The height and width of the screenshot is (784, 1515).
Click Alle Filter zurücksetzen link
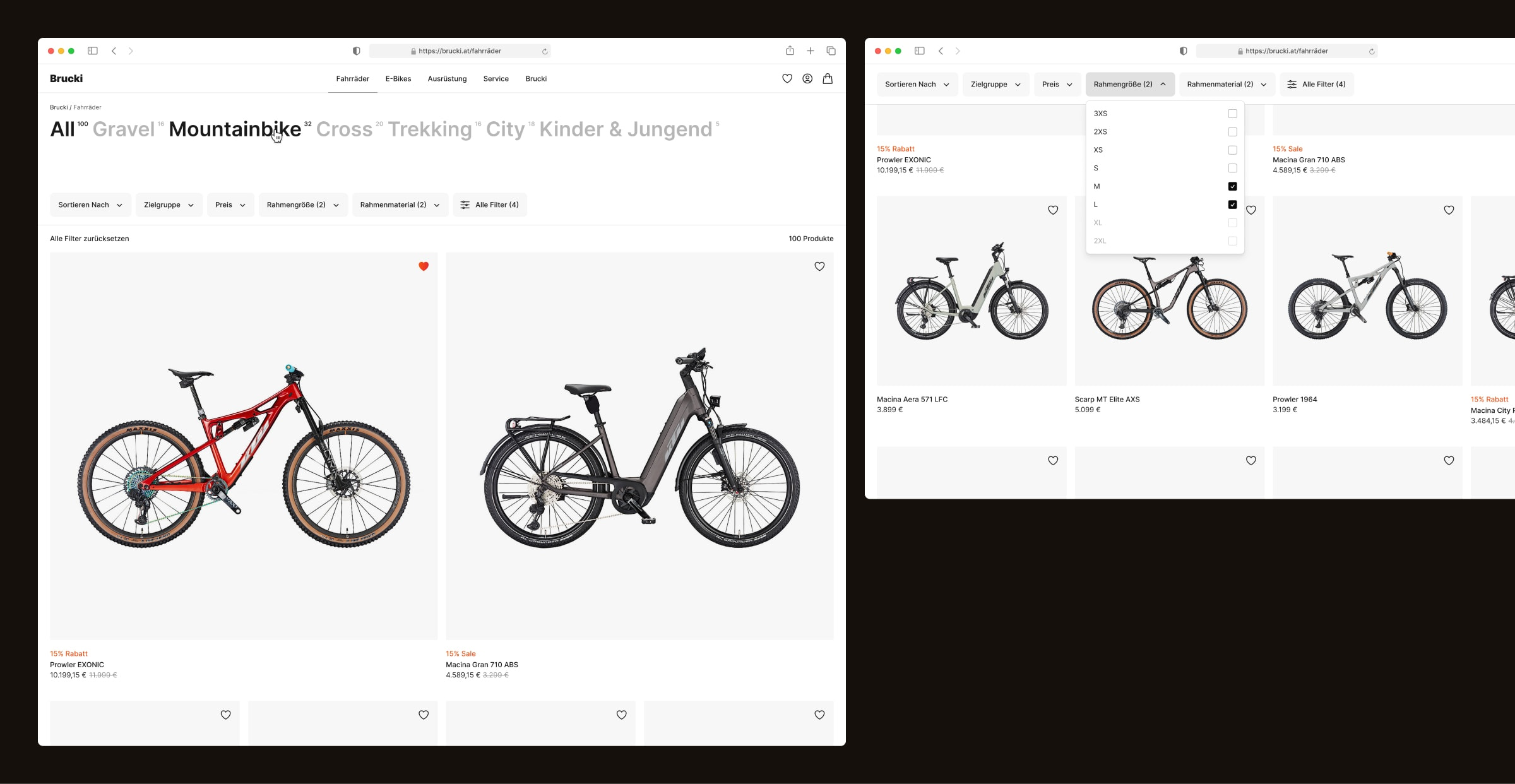coord(90,239)
